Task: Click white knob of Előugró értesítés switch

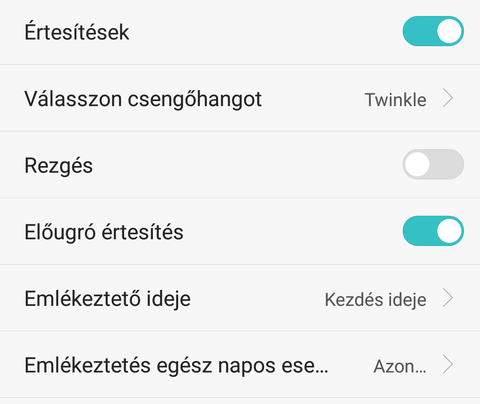Action: 449,231
